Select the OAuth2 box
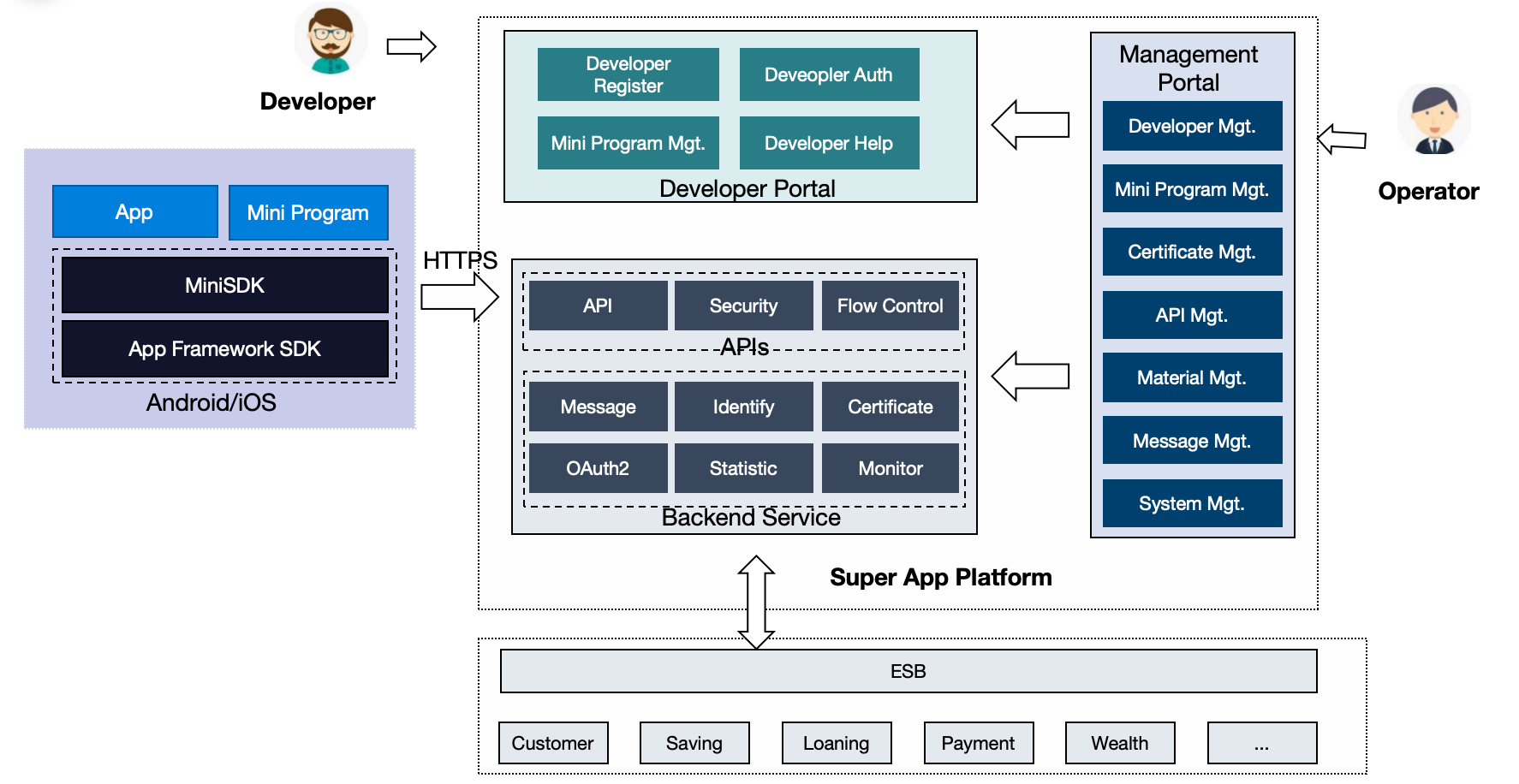1519x784 pixels. point(598,468)
